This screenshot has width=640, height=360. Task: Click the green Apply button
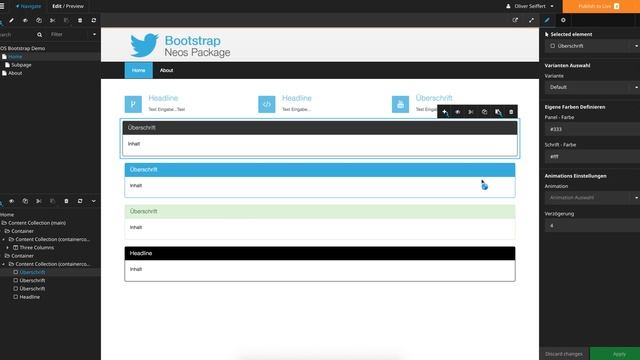click(x=615, y=354)
